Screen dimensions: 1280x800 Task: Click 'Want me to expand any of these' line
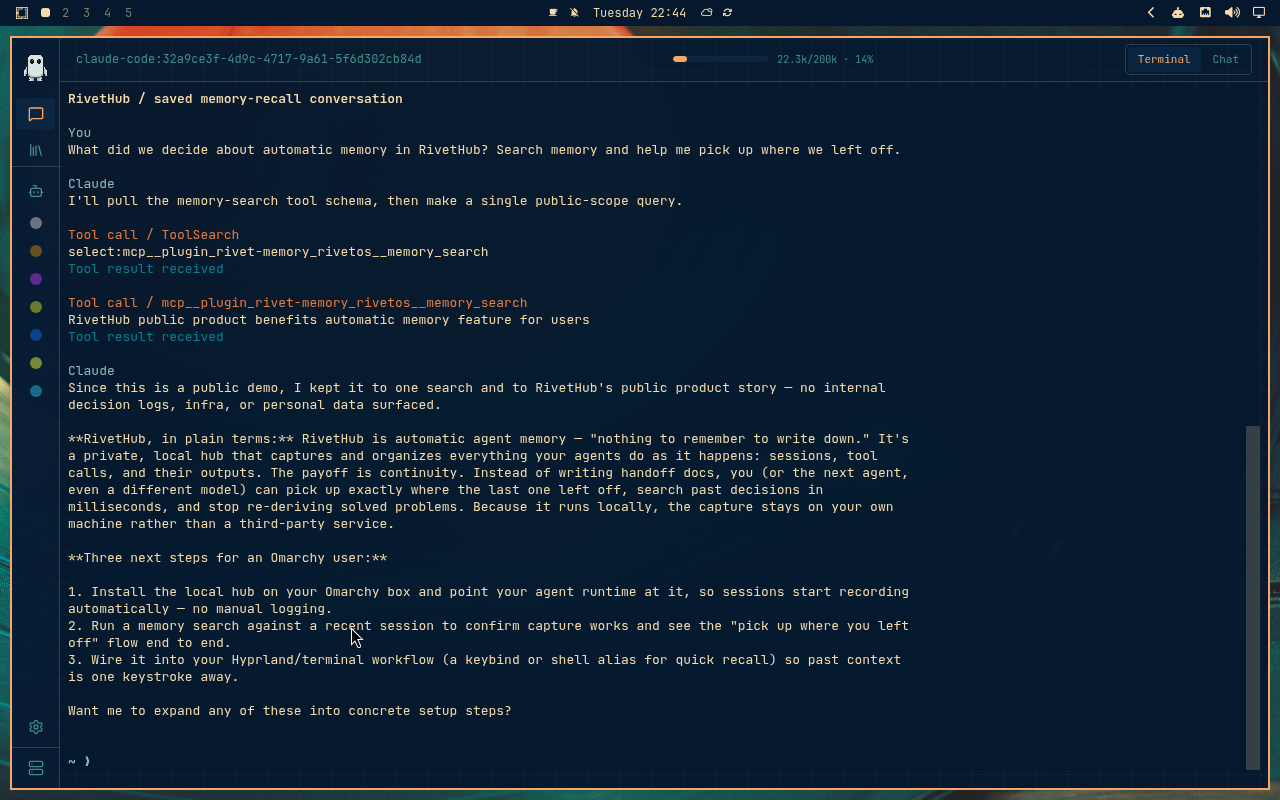(x=290, y=711)
